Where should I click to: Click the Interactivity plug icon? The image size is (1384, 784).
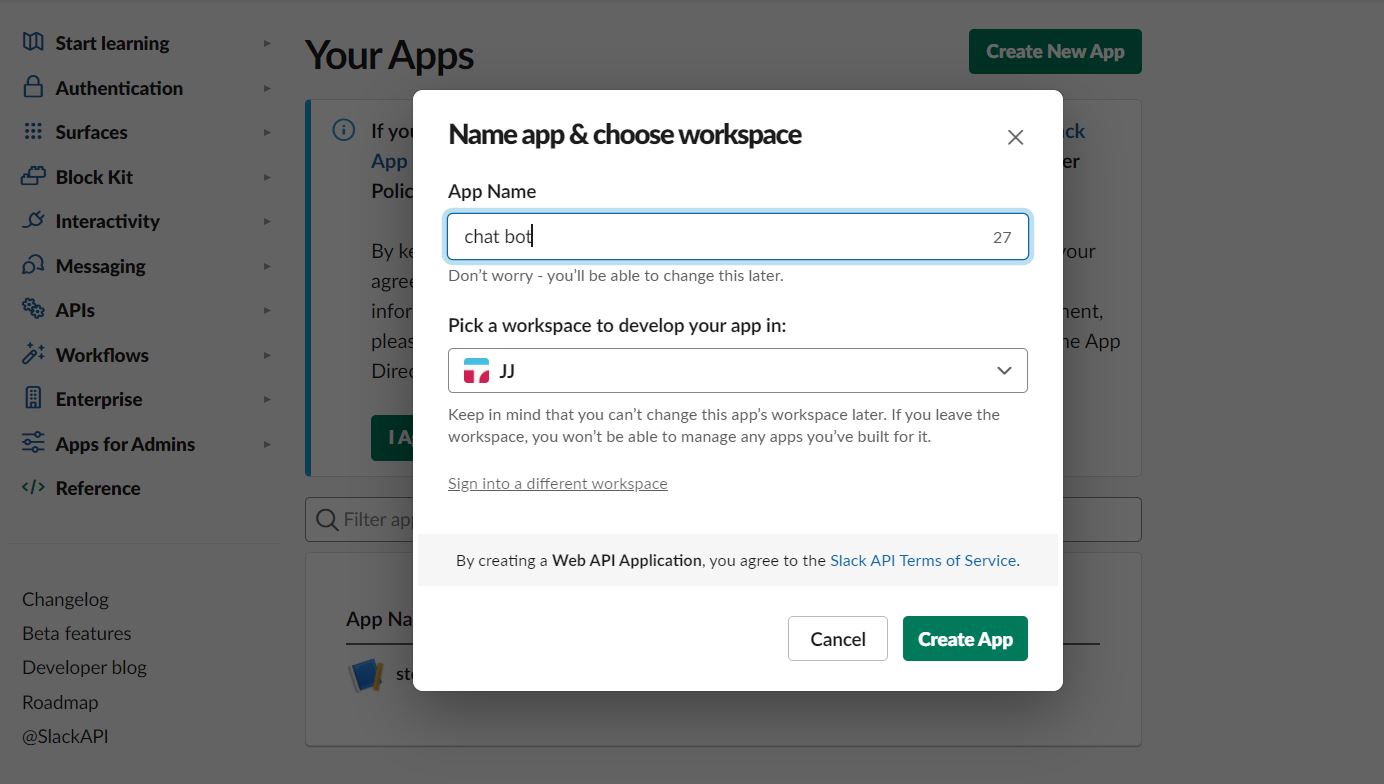33,220
